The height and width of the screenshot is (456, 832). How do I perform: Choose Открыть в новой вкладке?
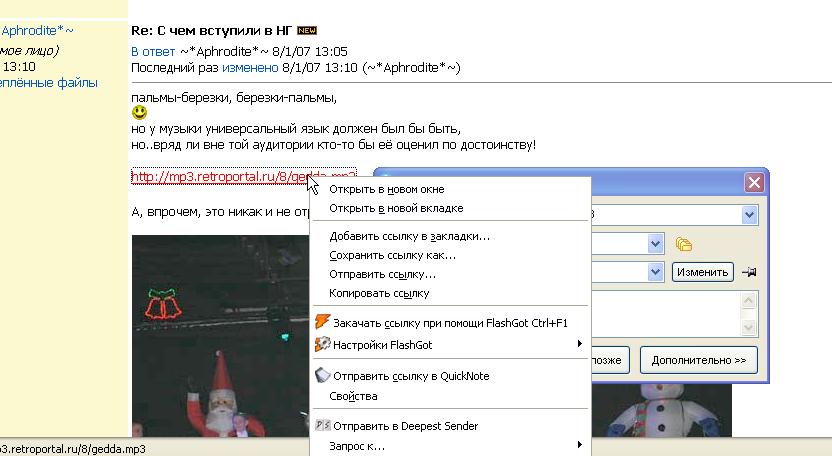[450, 208]
